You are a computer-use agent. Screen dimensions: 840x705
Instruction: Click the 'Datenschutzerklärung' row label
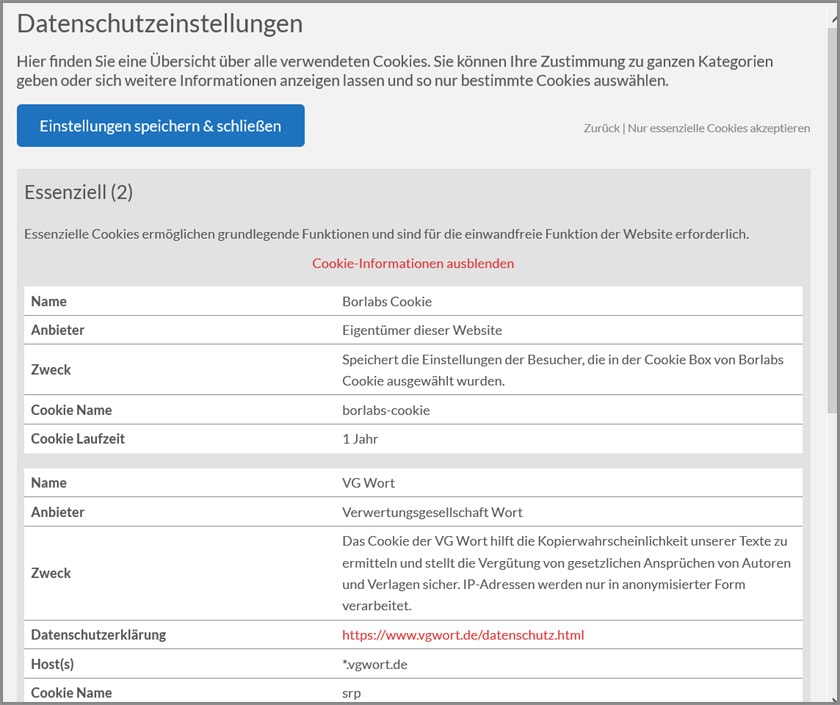click(x=98, y=635)
